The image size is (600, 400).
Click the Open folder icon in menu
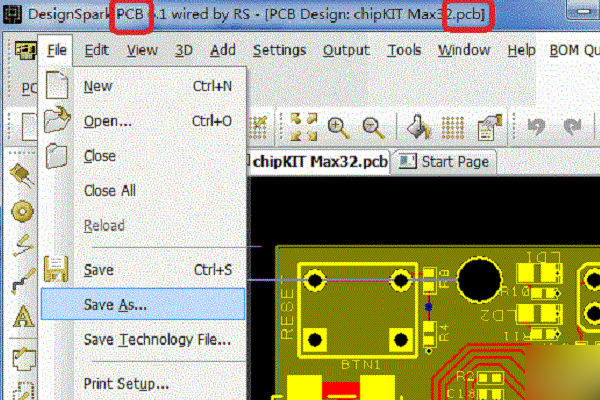click(x=57, y=120)
